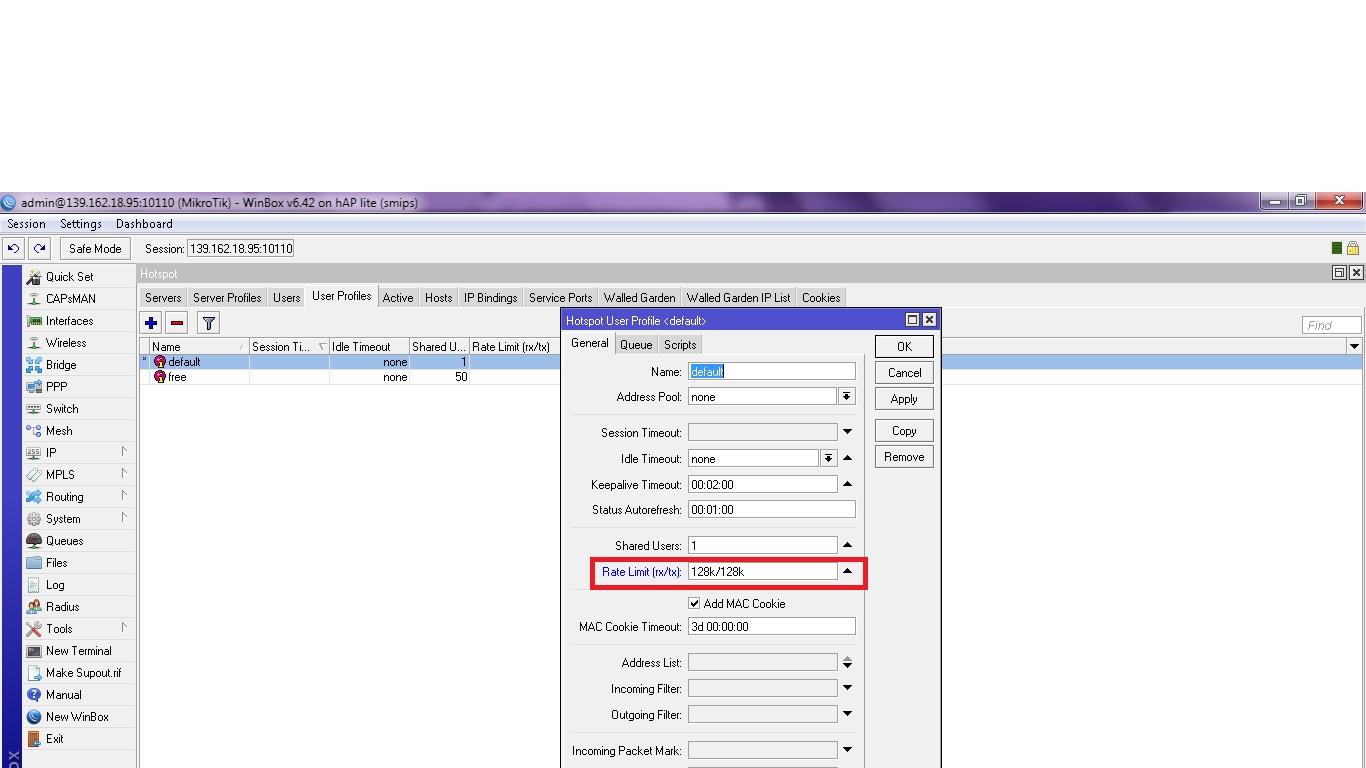Click the Find search box
Viewport: 1366px width, 768px height.
click(x=1332, y=325)
